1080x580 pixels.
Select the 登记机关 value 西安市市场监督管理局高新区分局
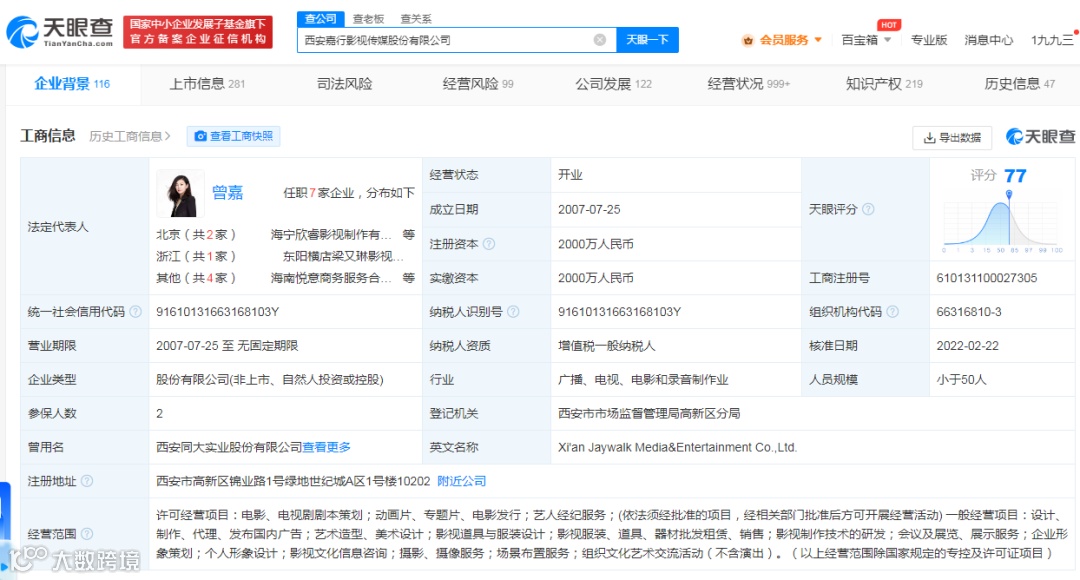click(x=649, y=413)
